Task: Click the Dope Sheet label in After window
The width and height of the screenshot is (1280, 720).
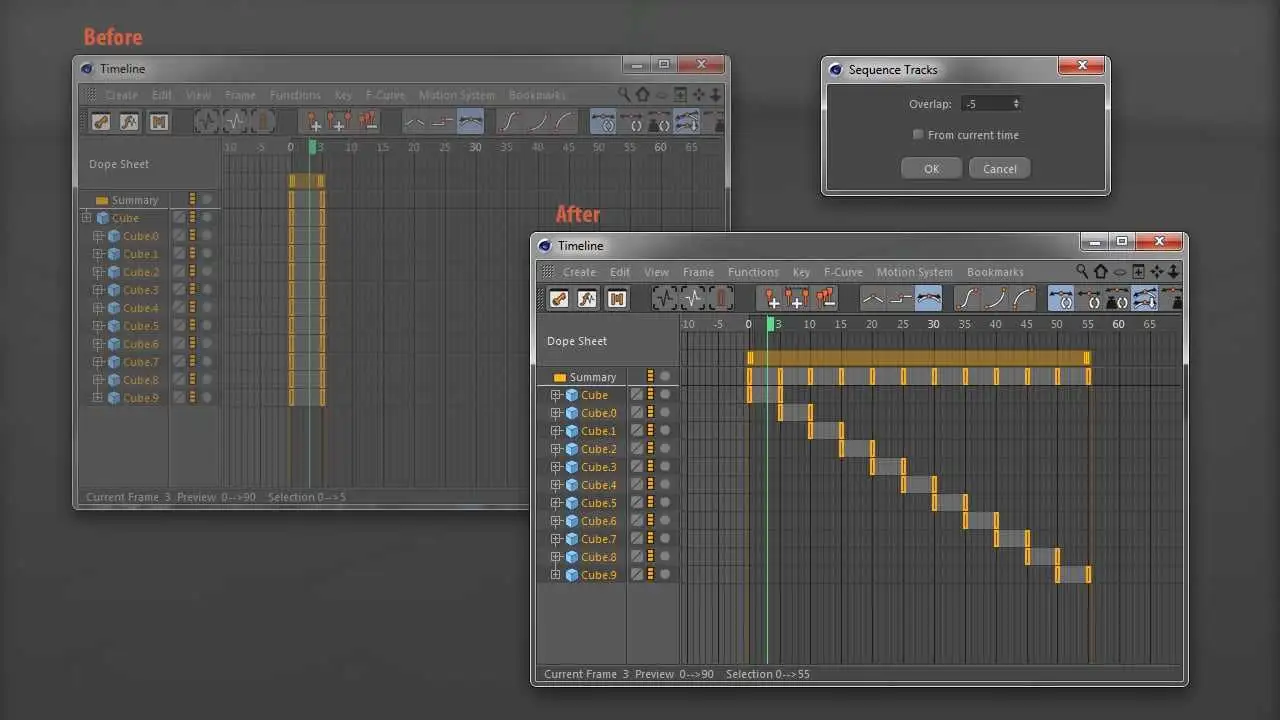Action: tap(577, 341)
